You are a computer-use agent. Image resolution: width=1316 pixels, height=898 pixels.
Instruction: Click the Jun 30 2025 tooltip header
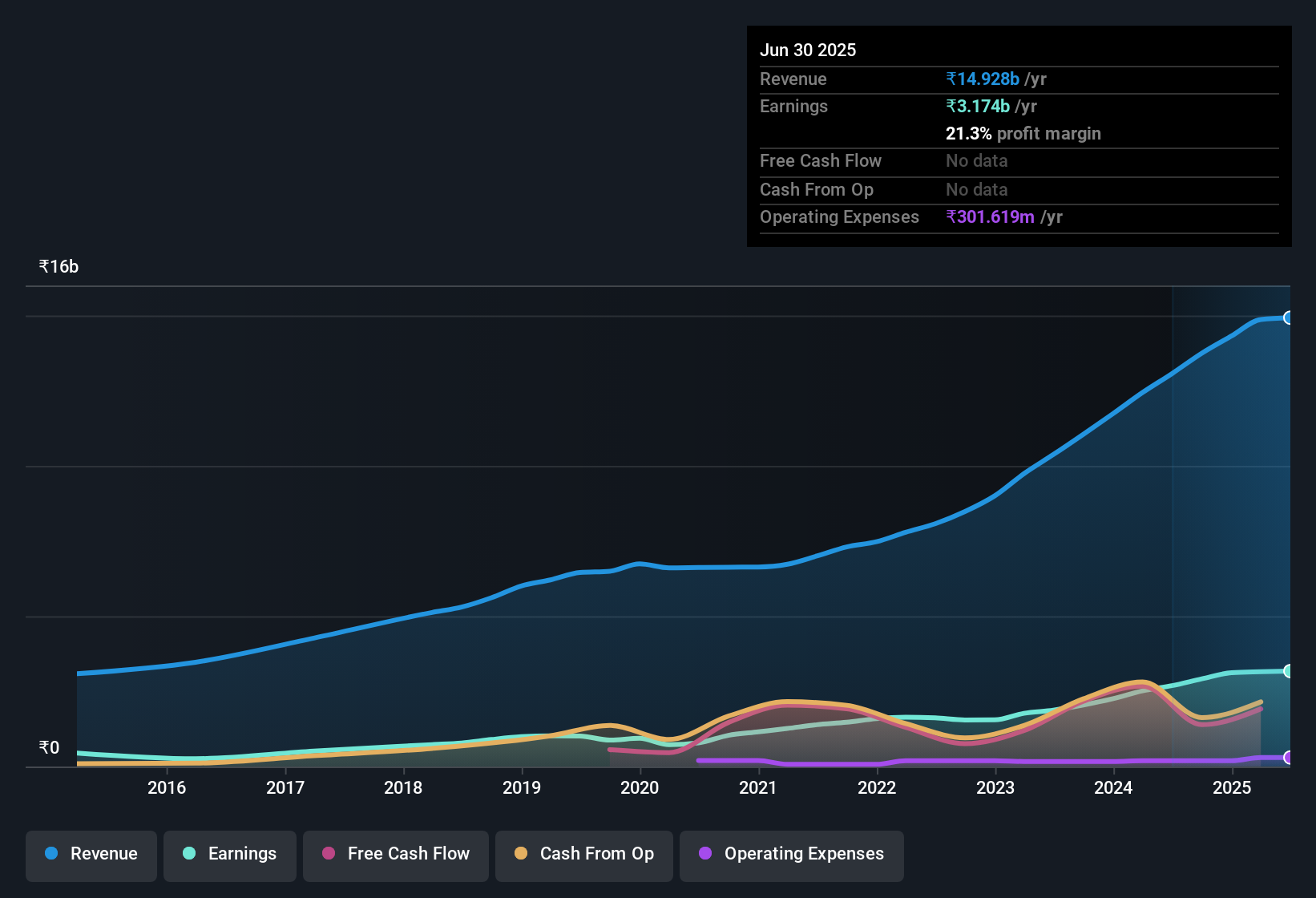(x=808, y=50)
